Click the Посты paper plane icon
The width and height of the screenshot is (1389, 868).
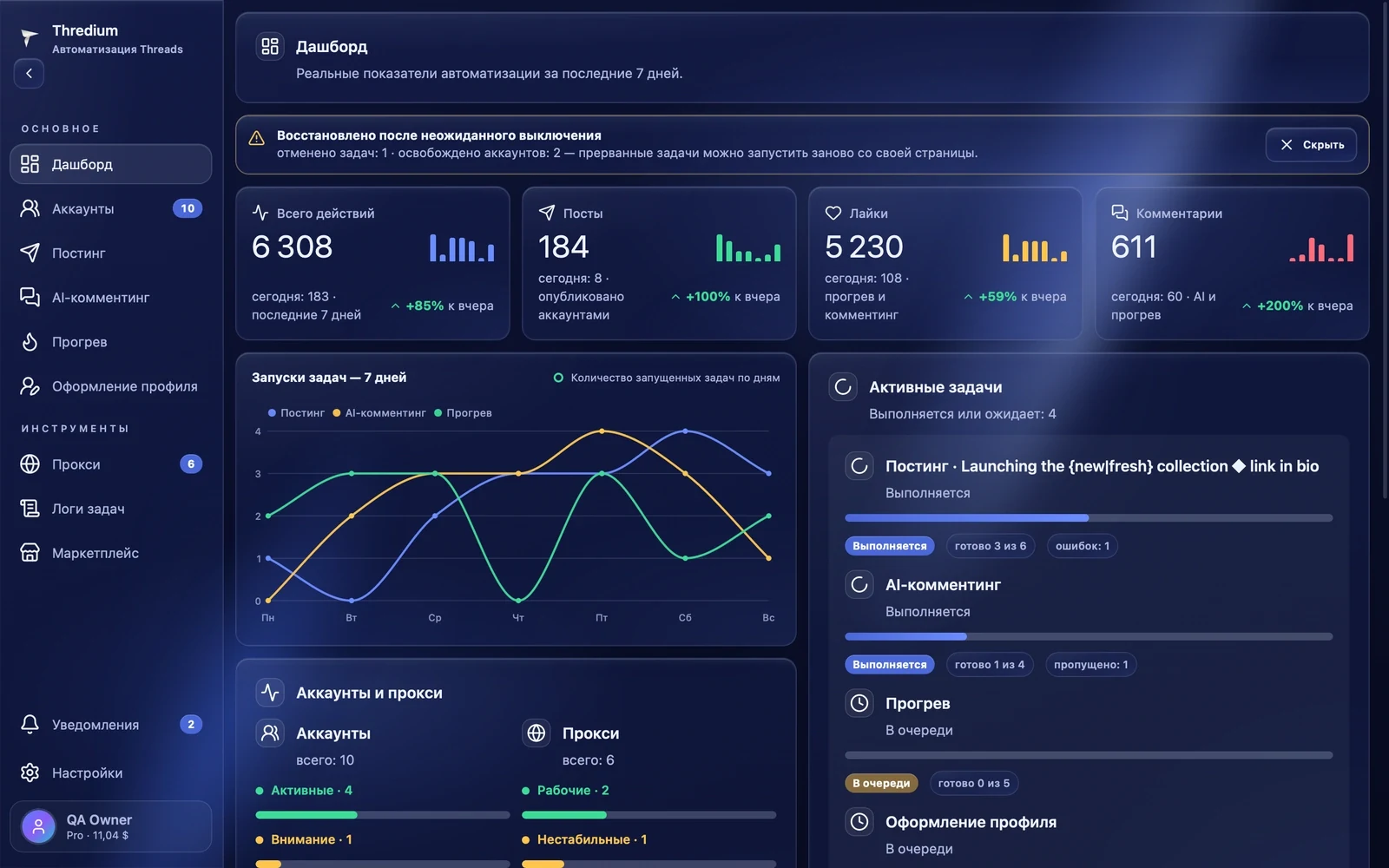(546, 213)
